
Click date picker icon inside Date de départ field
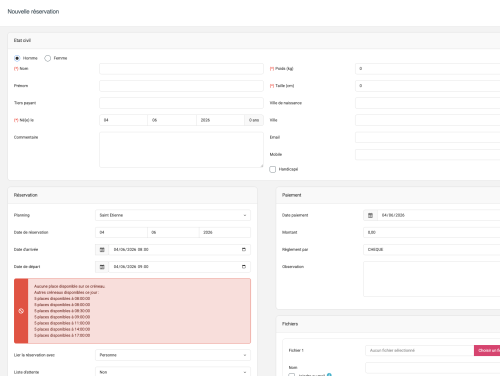pos(244,267)
